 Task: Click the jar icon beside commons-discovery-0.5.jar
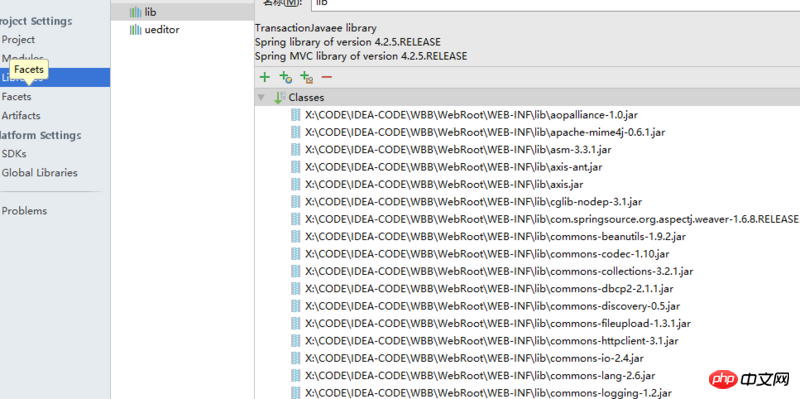tap(295, 306)
